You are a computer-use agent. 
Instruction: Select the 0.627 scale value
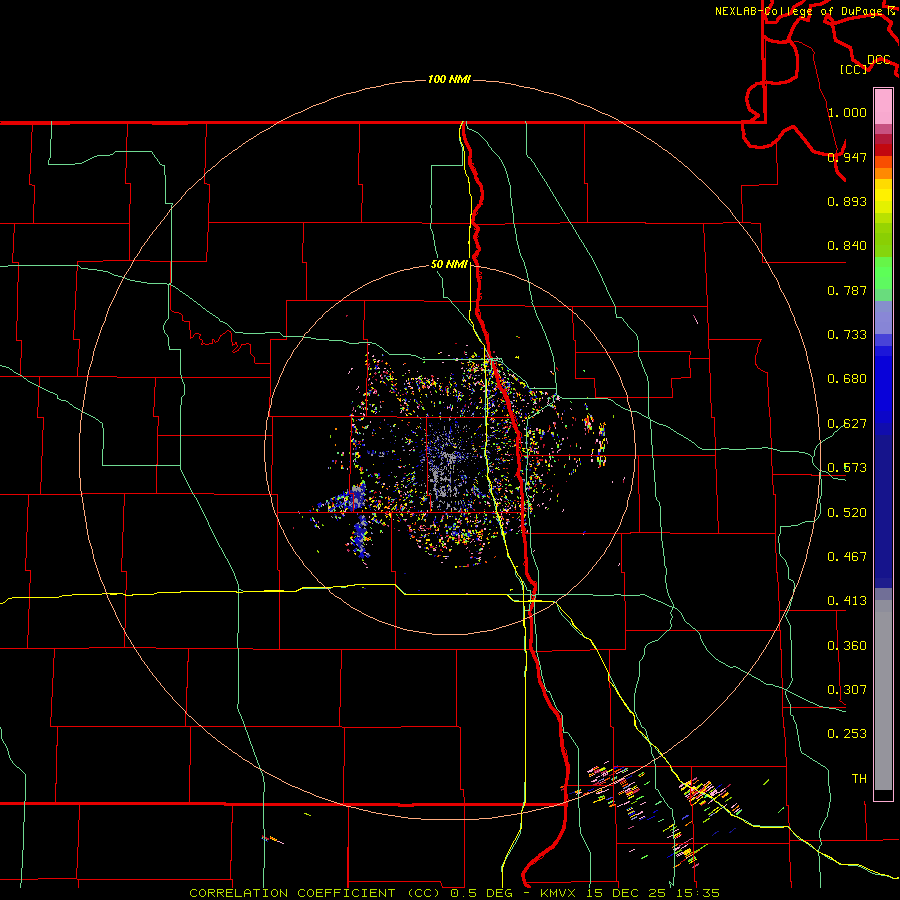[x=847, y=424]
